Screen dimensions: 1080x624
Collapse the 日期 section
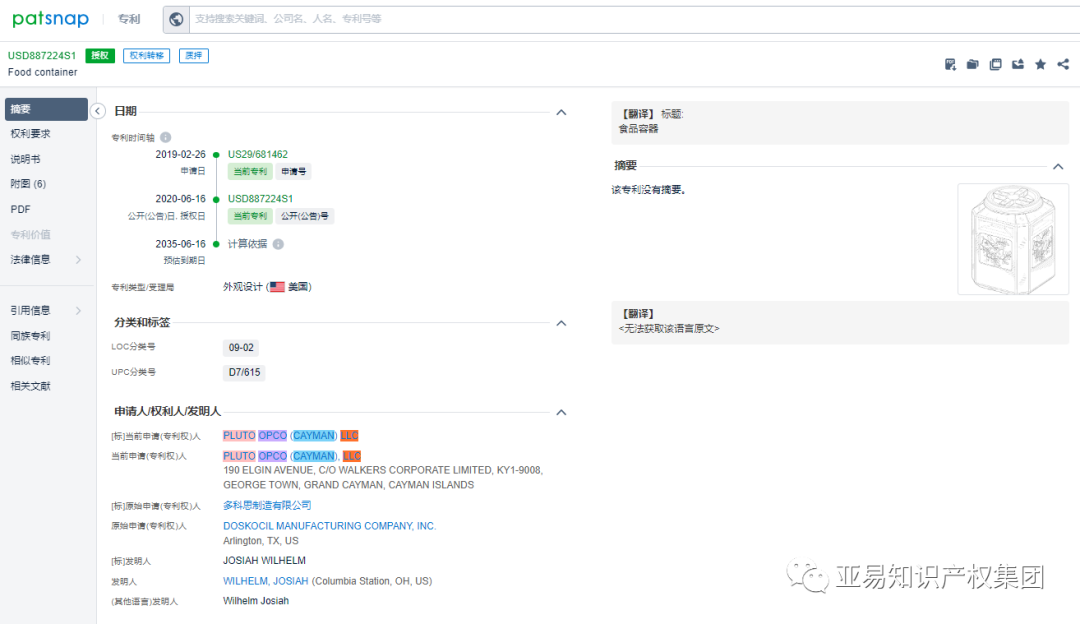pos(561,112)
